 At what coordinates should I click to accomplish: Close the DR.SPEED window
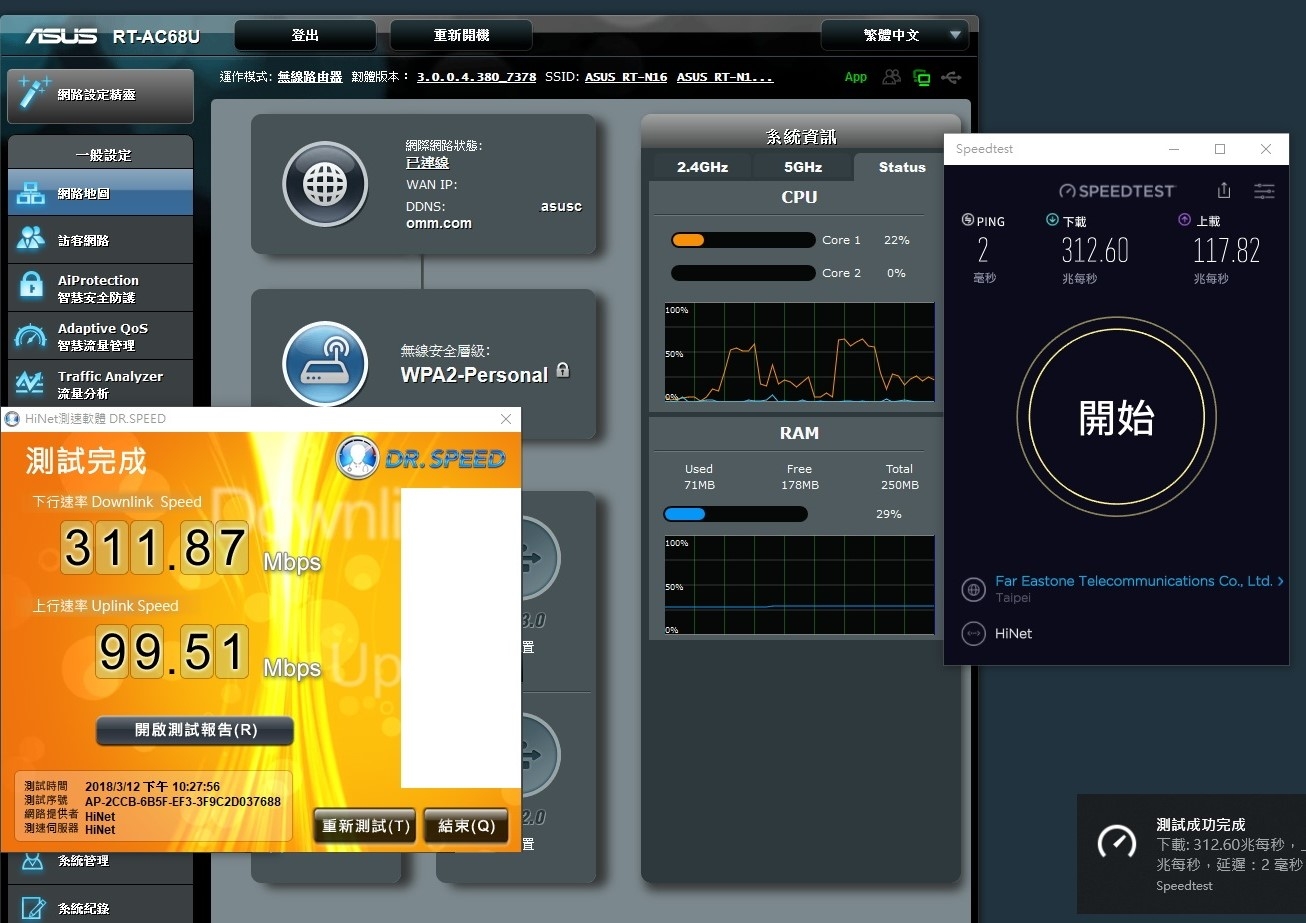pyautogui.click(x=506, y=419)
